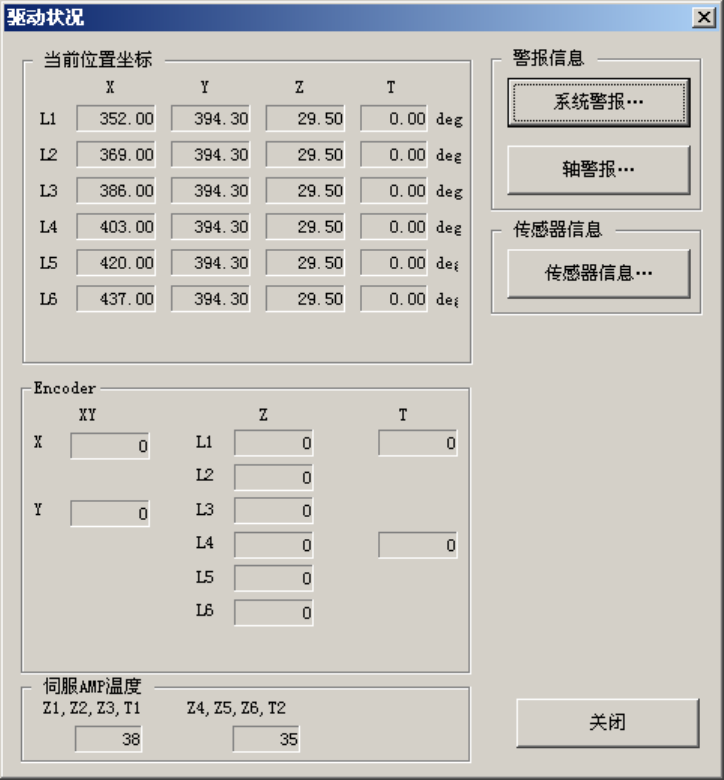Image resolution: width=724 pixels, height=780 pixels.
Task: Focus the L5 Z coordinate field
Action: (x=305, y=263)
